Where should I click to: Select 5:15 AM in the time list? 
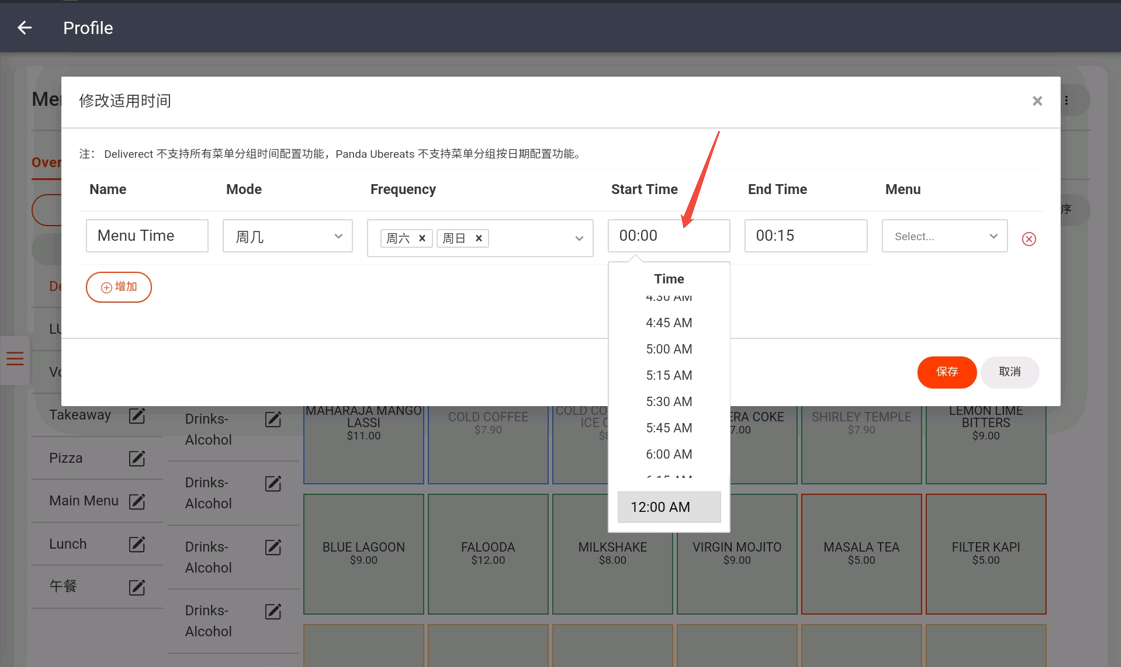tap(668, 375)
